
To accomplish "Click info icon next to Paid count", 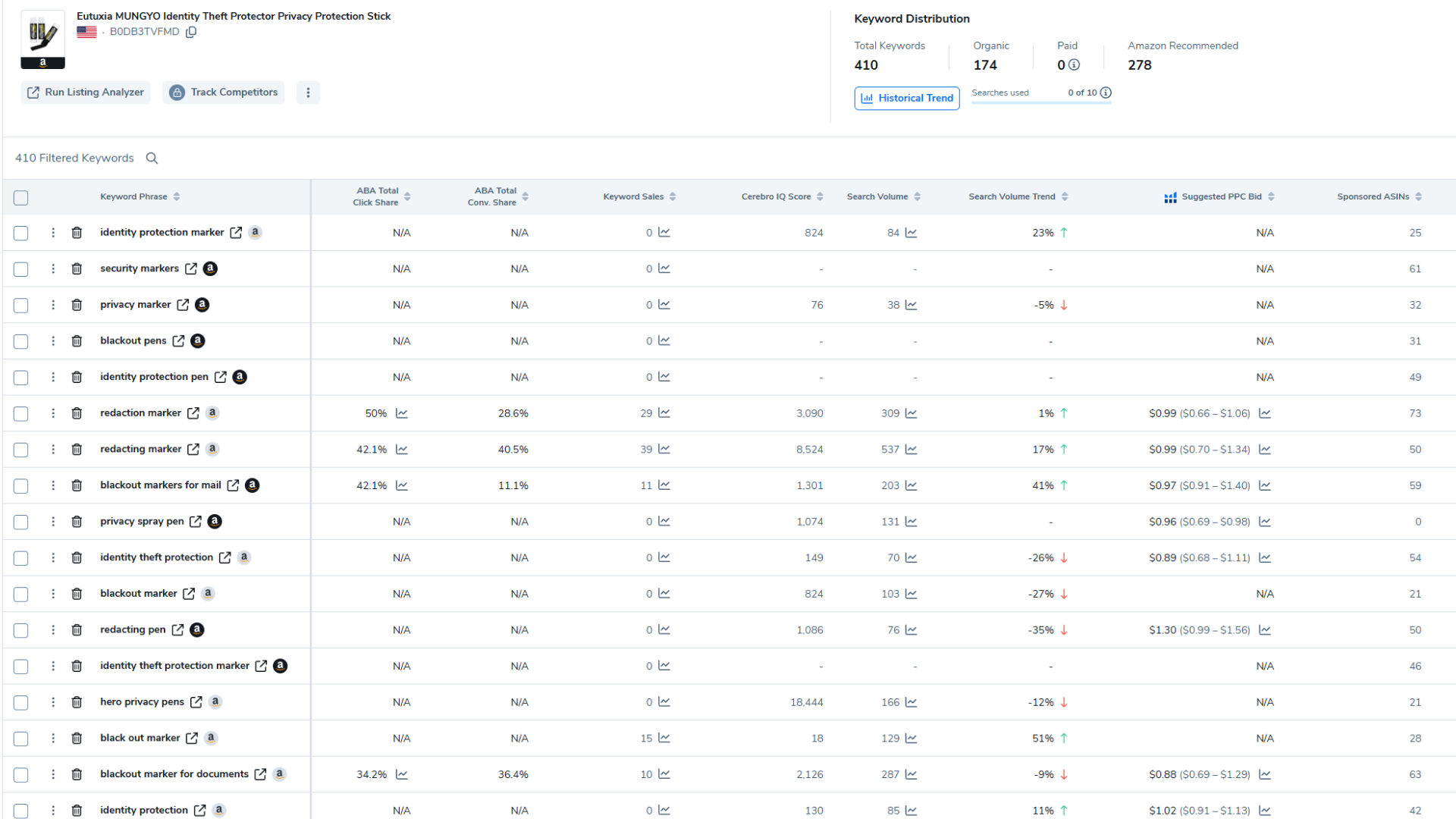I will pyautogui.click(x=1074, y=65).
